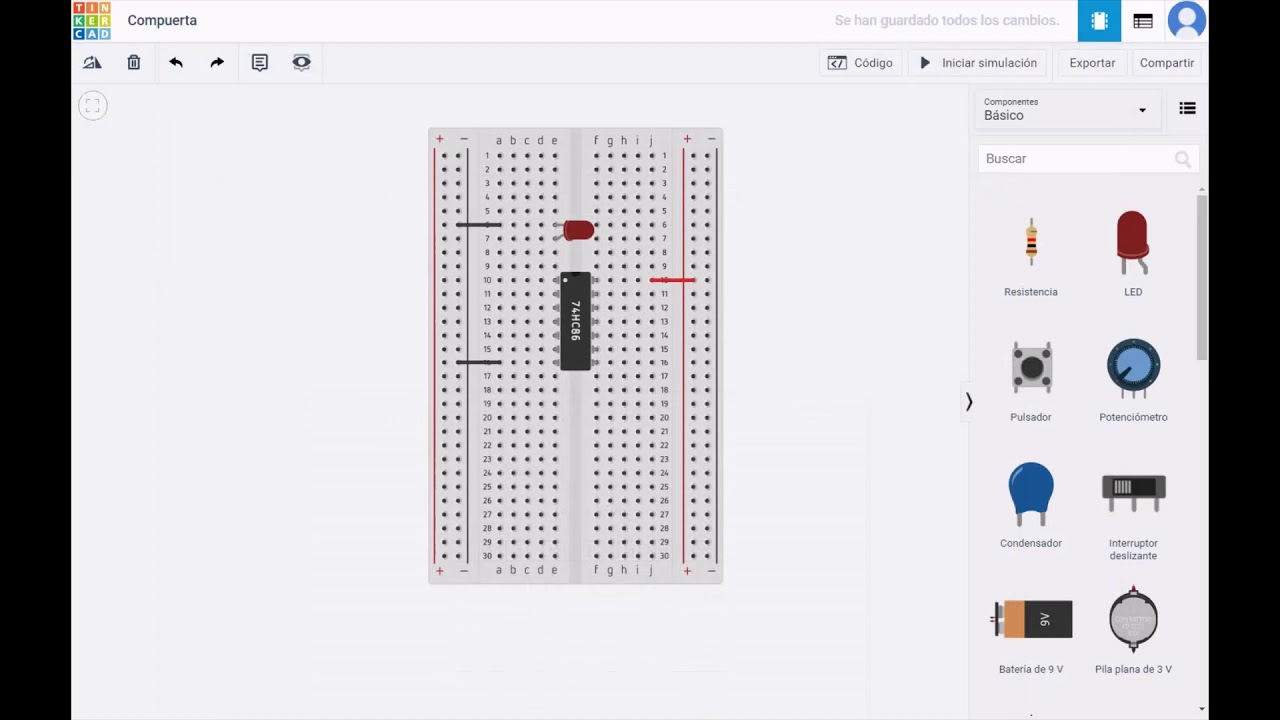Select the Pila plana de 3 V component
The width and height of the screenshot is (1280, 720).
pyautogui.click(x=1133, y=632)
